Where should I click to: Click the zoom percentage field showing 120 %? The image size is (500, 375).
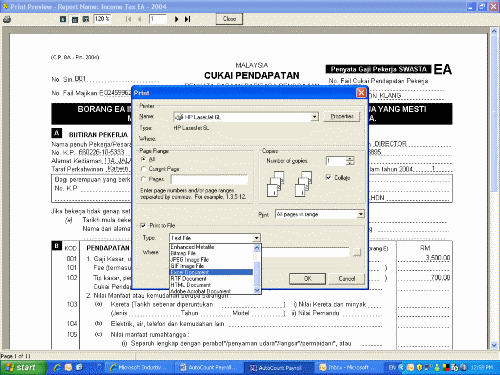(x=103, y=19)
